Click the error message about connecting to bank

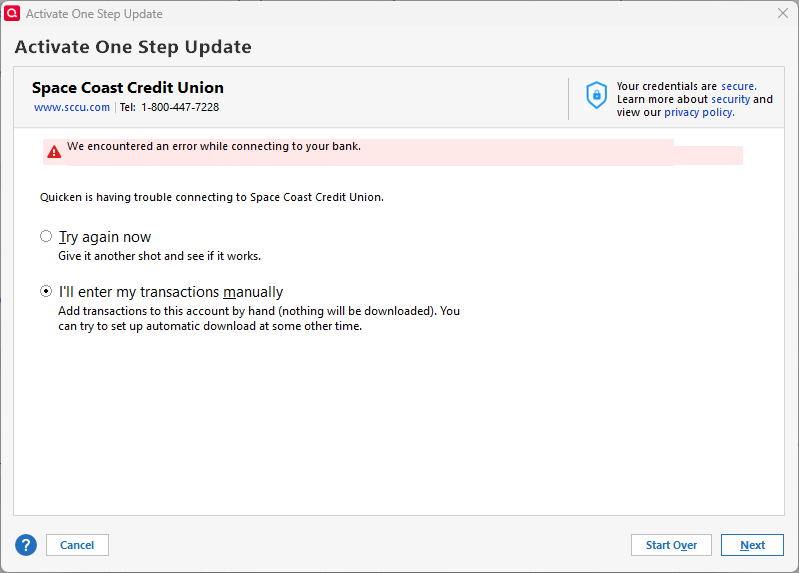click(x=214, y=146)
